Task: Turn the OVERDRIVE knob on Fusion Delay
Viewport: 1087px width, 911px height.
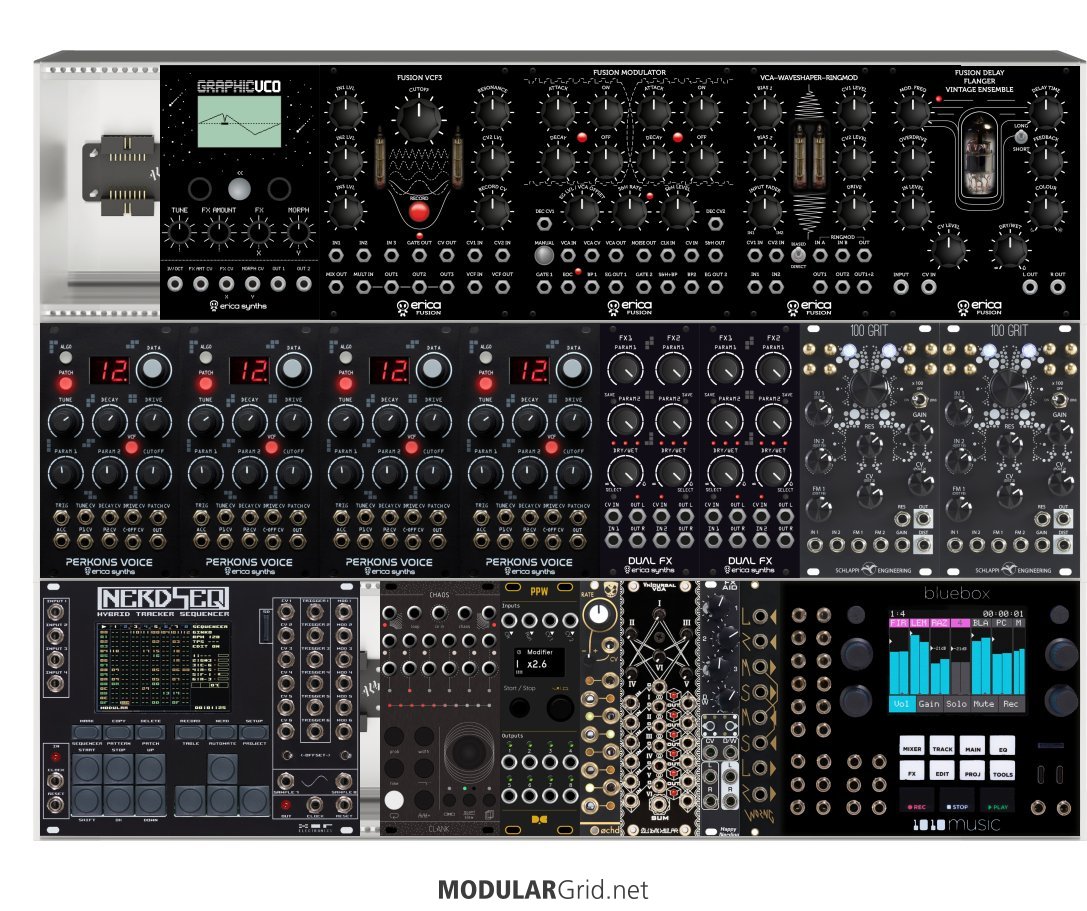Action: click(913, 161)
